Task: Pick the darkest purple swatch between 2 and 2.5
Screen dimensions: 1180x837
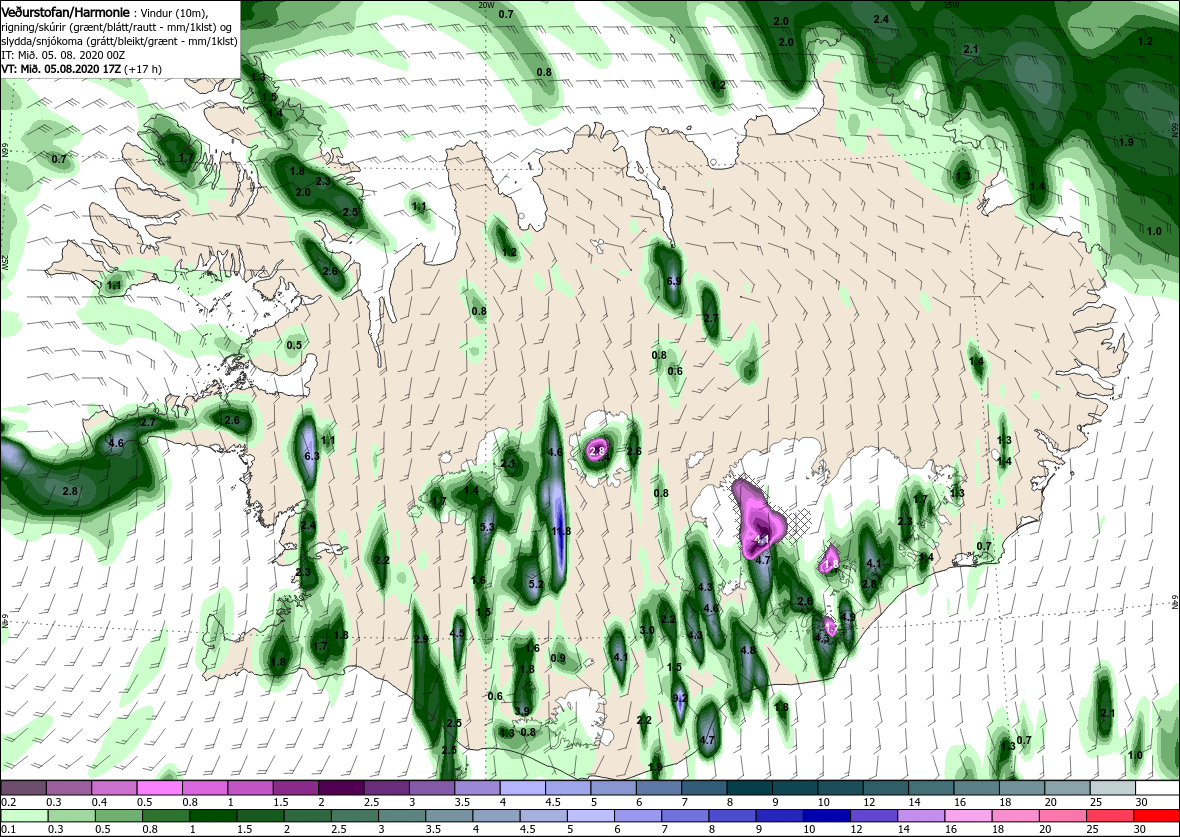Action: tap(340, 788)
